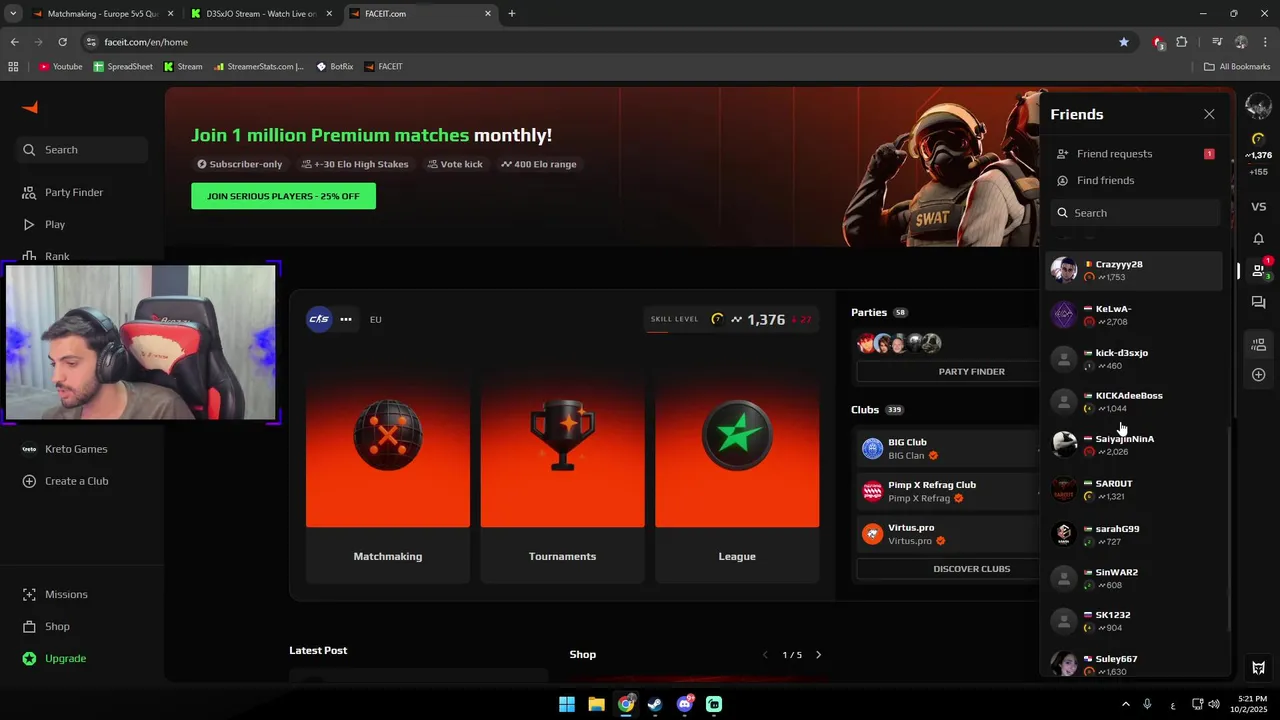Click the Search item in left sidebar
1280x720 pixels.
pos(82,150)
